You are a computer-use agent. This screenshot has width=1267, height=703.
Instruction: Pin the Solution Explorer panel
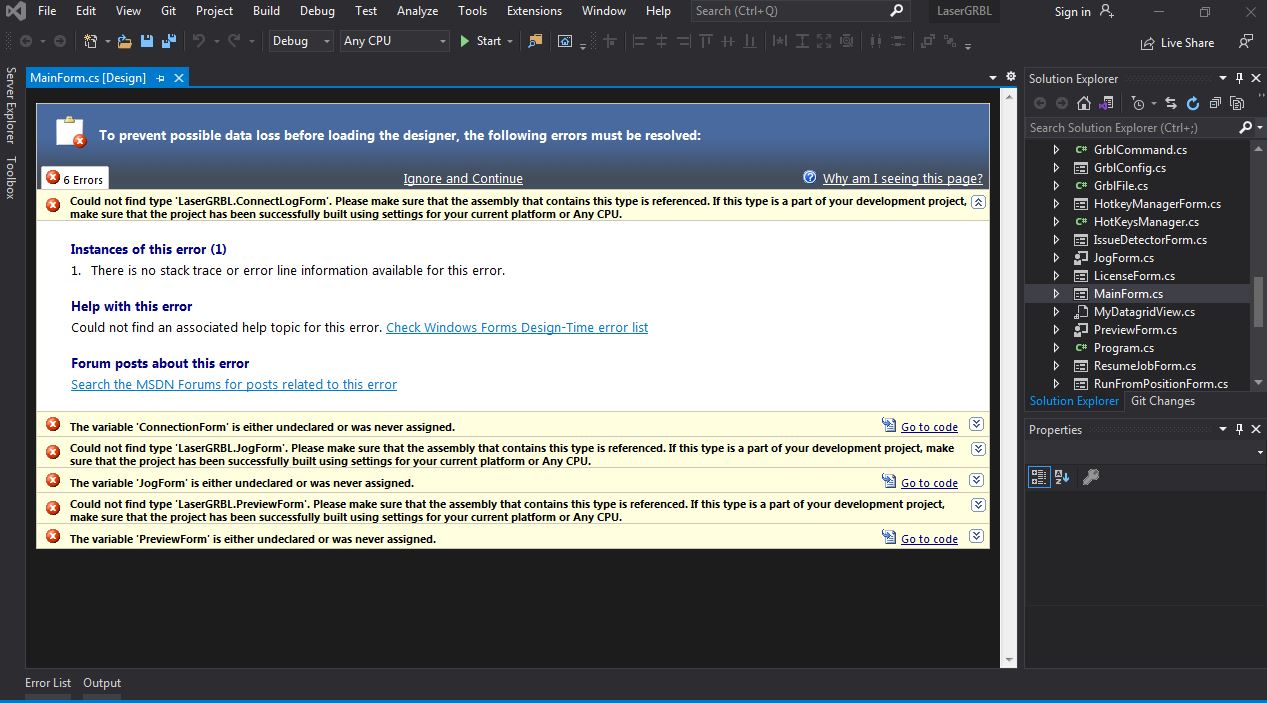pos(1239,78)
